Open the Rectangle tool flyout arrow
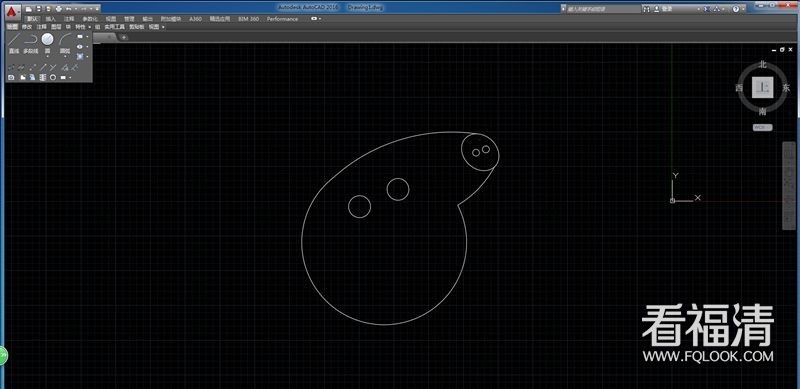 click(87, 37)
